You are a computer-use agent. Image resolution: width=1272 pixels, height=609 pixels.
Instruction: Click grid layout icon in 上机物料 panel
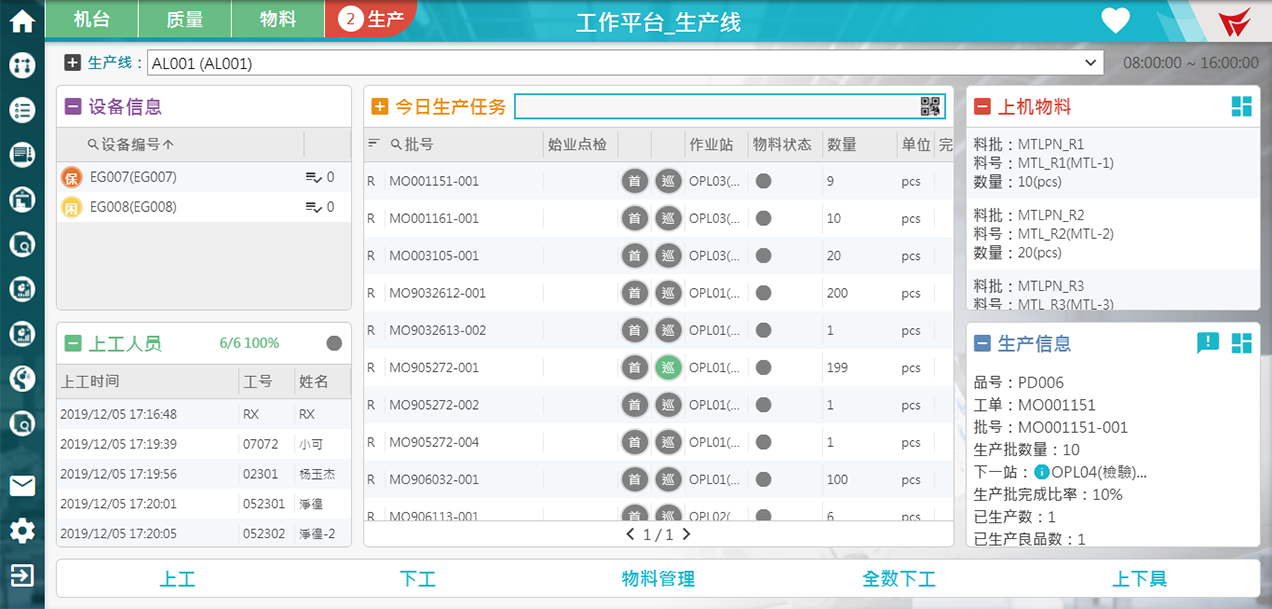[1241, 107]
